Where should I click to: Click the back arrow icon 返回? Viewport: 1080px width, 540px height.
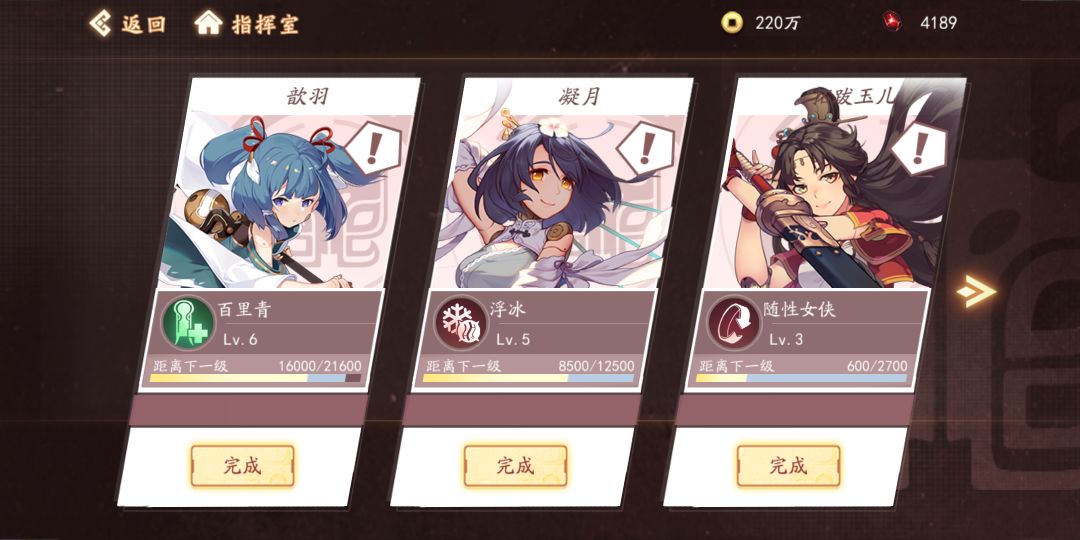pyautogui.click(x=101, y=23)
